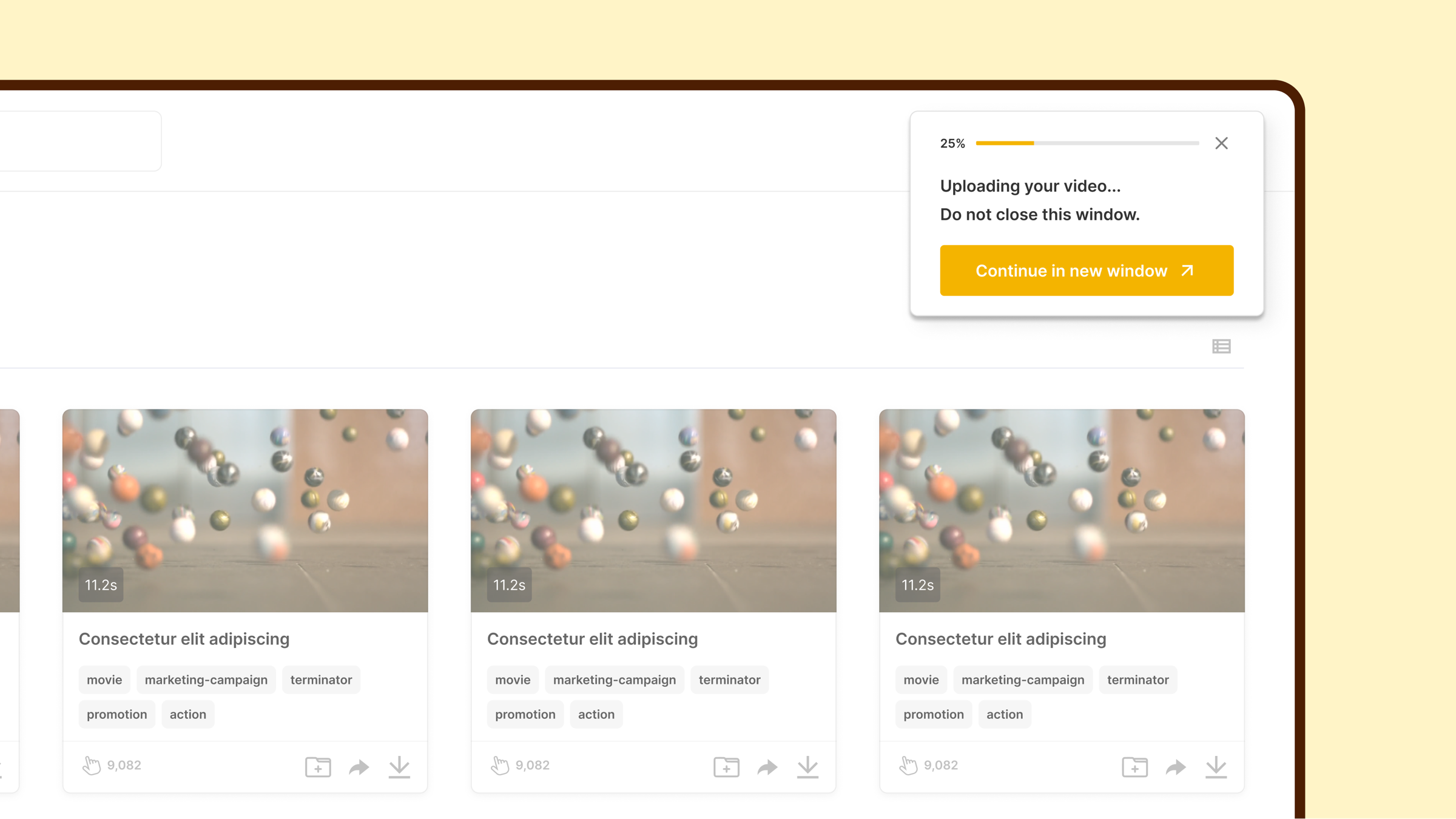Open thumbnail of the middle video card
The width and height of the screenshot is (1456, 819).
(x=653, y=510)
